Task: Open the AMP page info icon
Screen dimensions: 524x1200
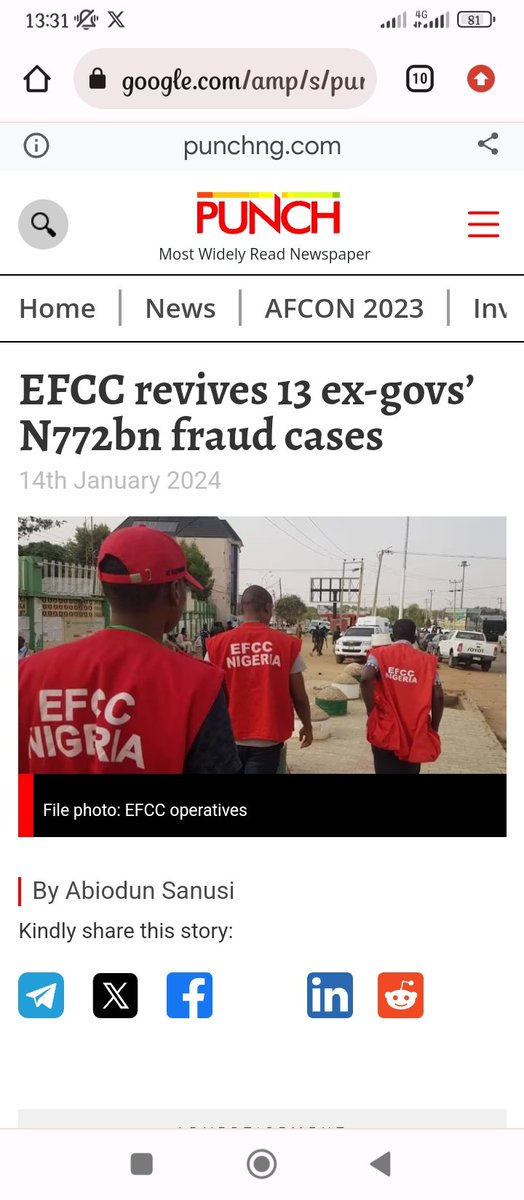Action: click(x=36, y=146)
